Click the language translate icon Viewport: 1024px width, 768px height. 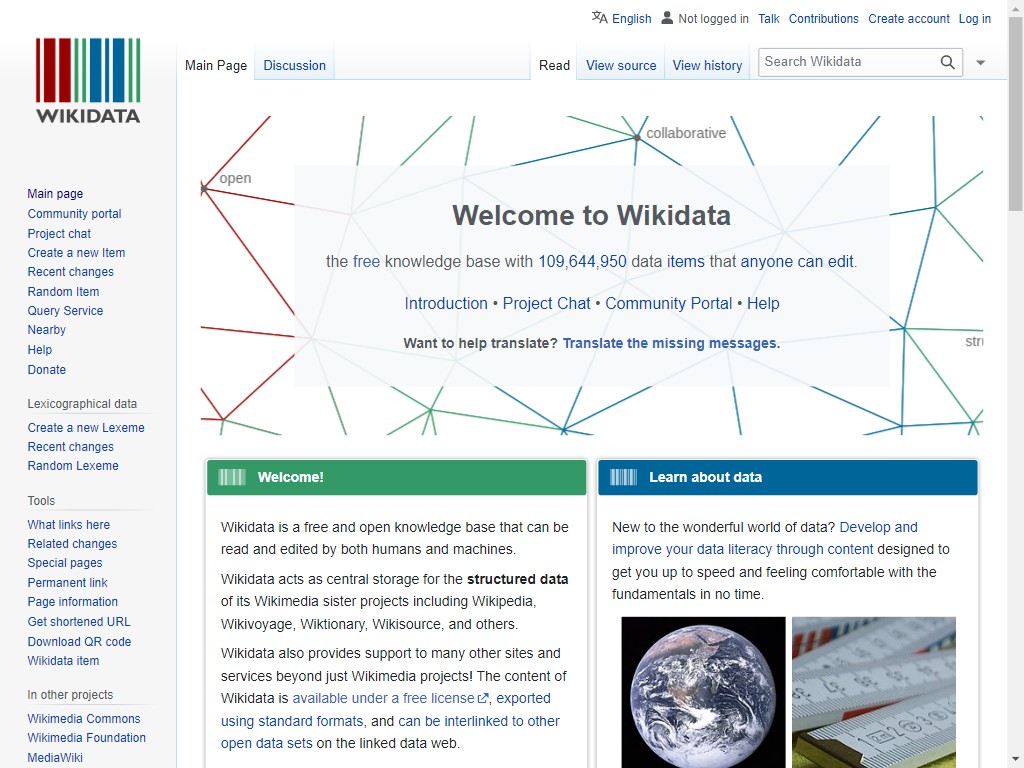[x=599, y=18]
